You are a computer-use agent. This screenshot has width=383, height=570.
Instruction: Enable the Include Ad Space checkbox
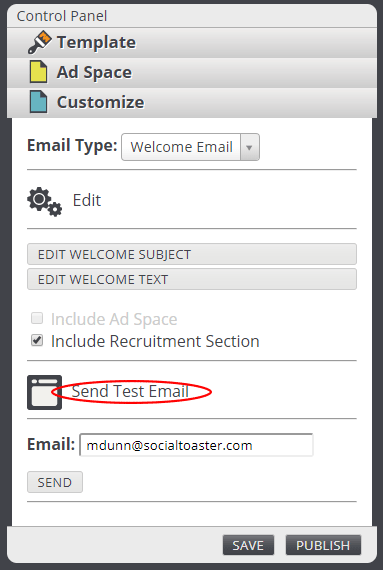[37, 318]
